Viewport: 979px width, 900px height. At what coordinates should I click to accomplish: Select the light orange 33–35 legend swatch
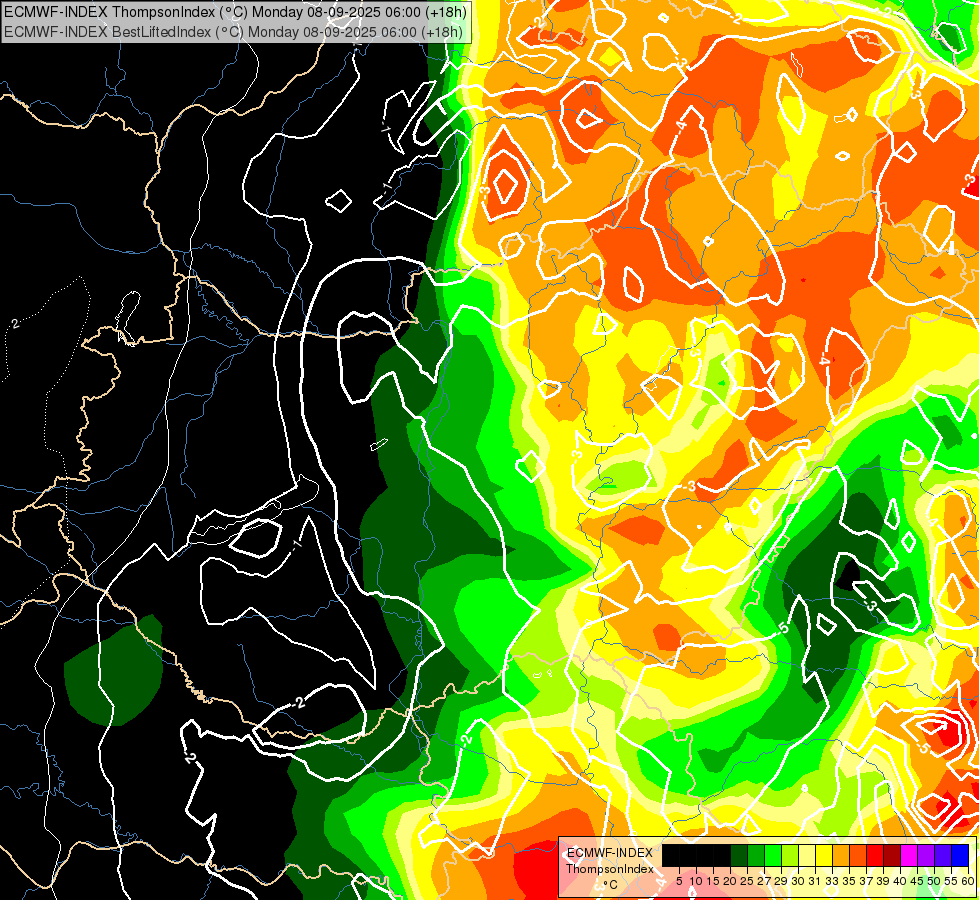[841, 855]
